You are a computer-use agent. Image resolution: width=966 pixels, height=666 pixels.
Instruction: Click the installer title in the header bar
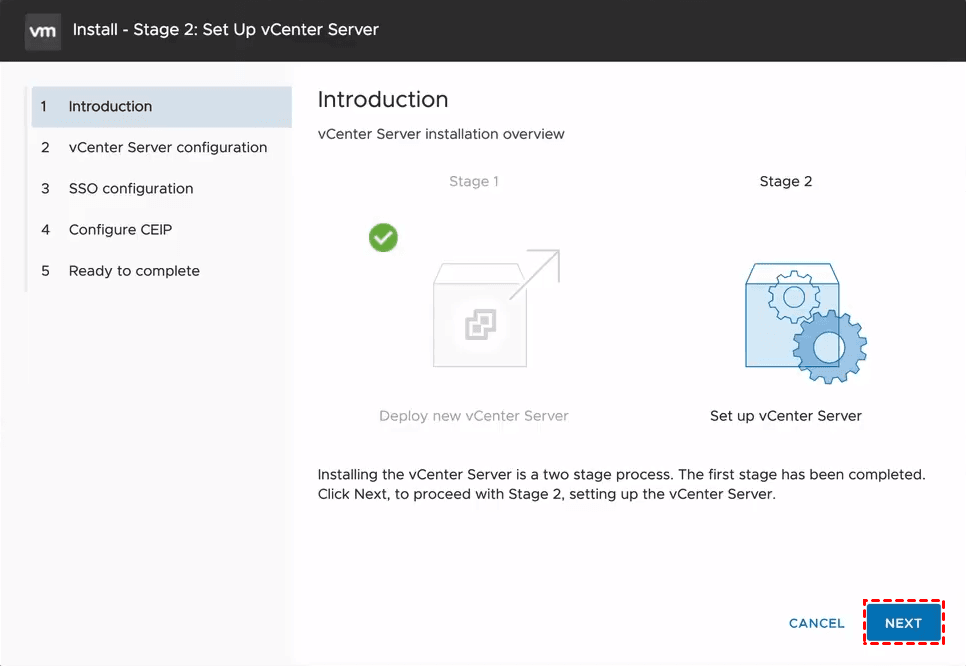pyautogui.click(x=226, y=30)
